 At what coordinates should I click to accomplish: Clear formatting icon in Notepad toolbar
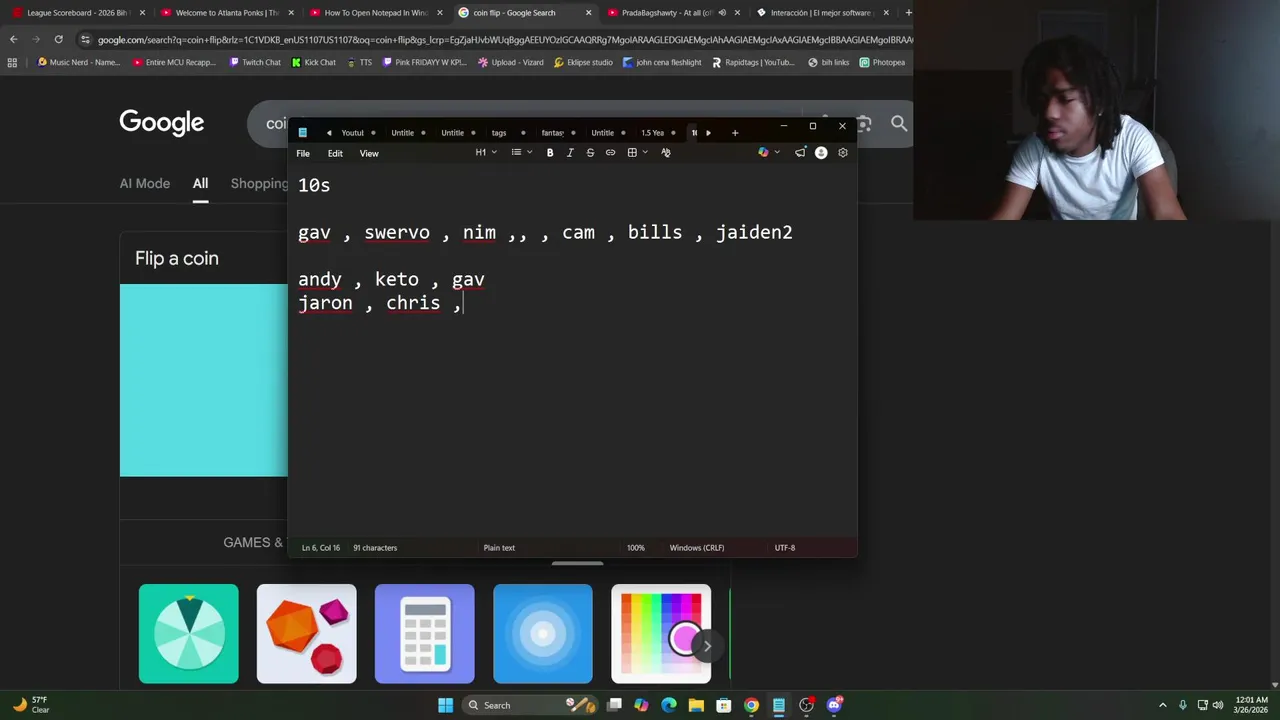pyautogui.click(x=666, y=153)
